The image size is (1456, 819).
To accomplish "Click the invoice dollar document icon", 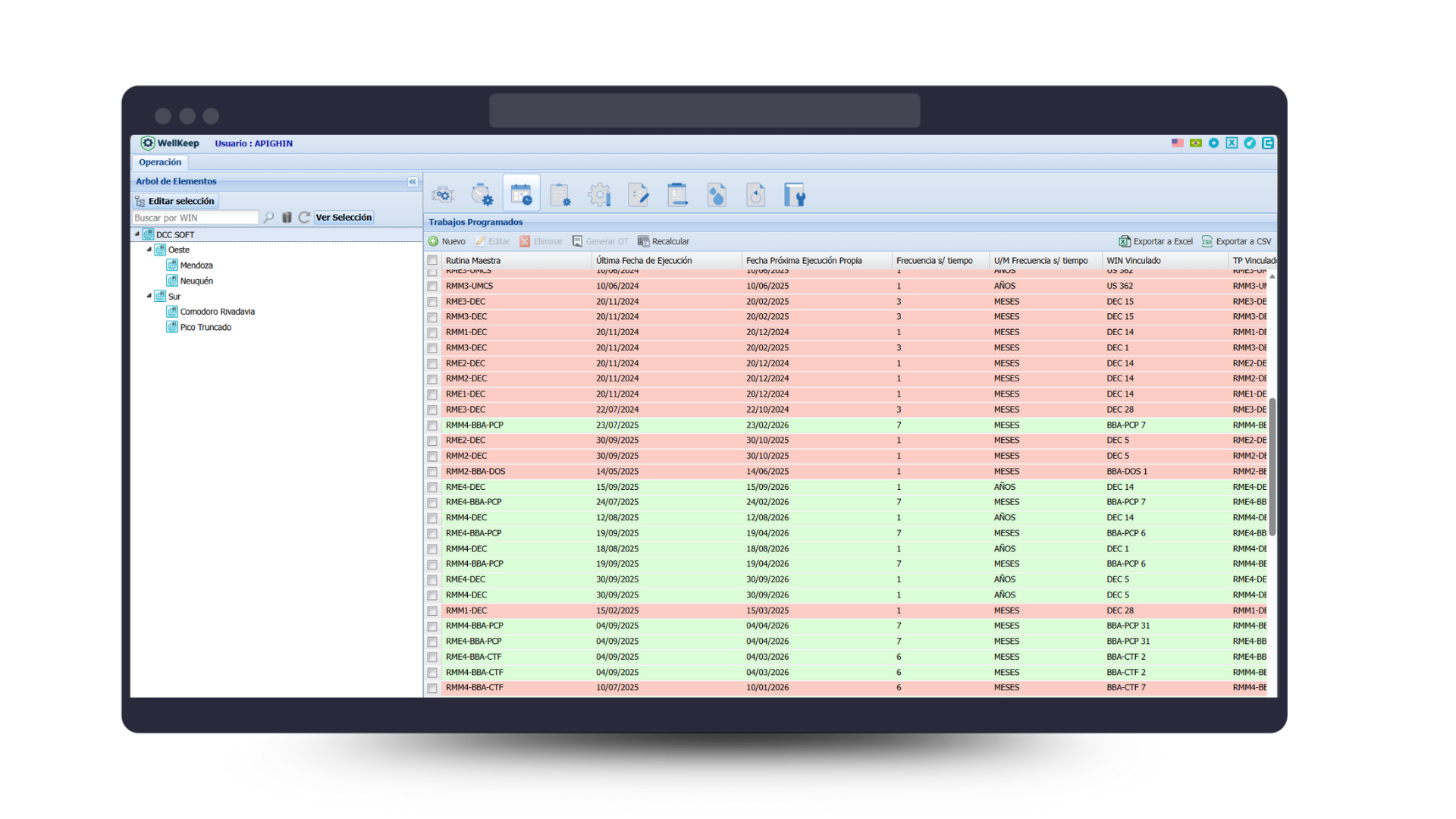I will pos(677,195).
